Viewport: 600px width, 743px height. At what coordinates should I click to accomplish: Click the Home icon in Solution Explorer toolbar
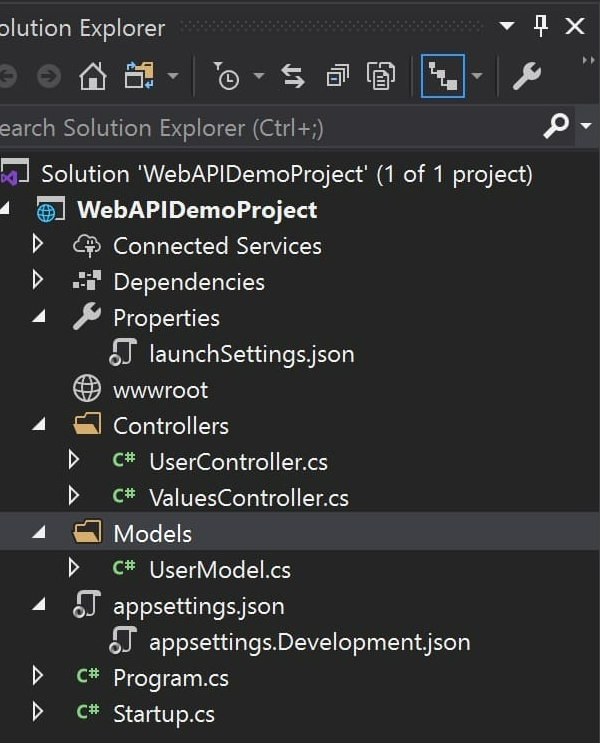(x=92, y=76)
